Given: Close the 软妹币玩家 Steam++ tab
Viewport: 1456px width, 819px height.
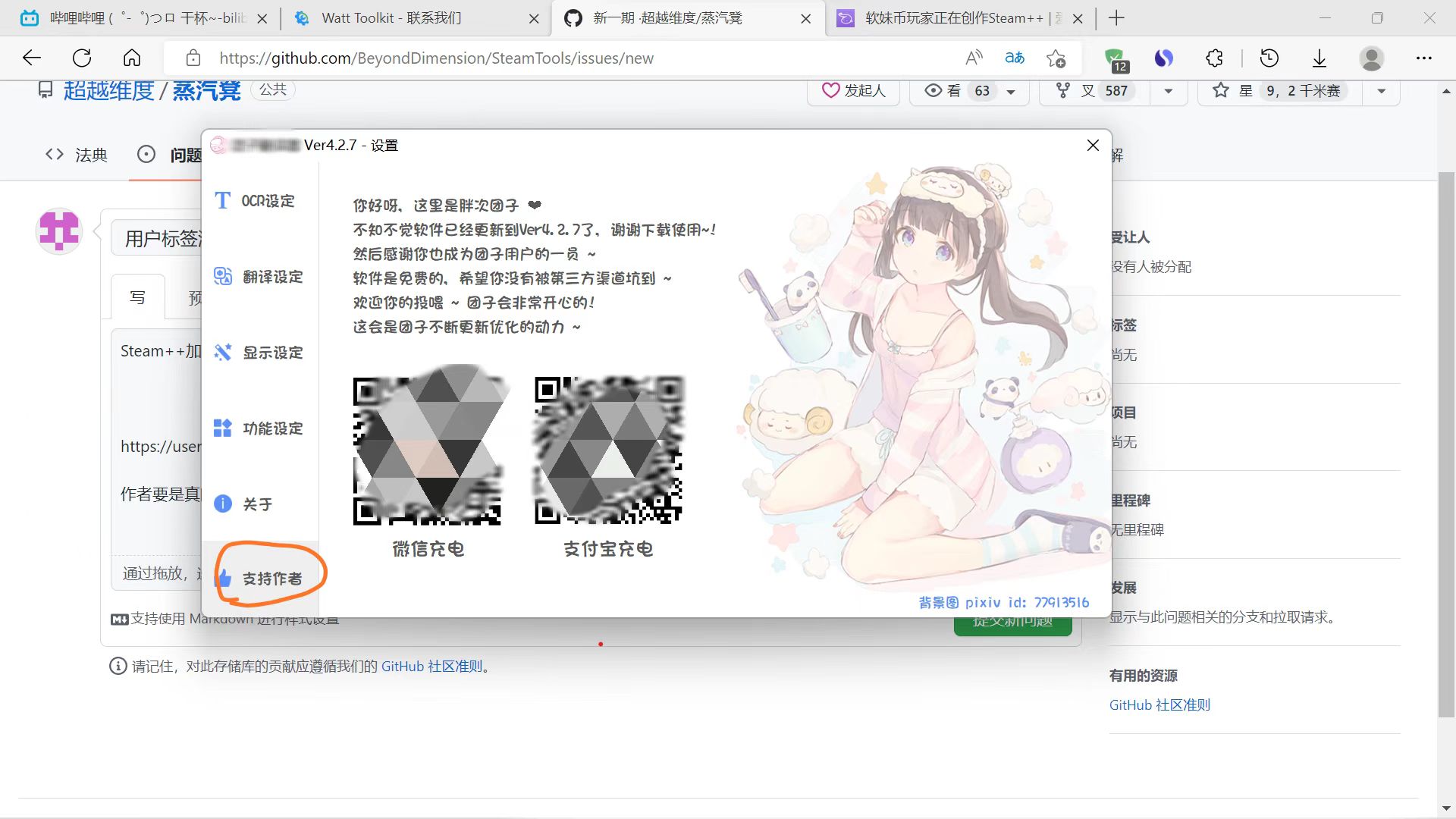Looking at the screenshot, I should [x=1078, y=19].
